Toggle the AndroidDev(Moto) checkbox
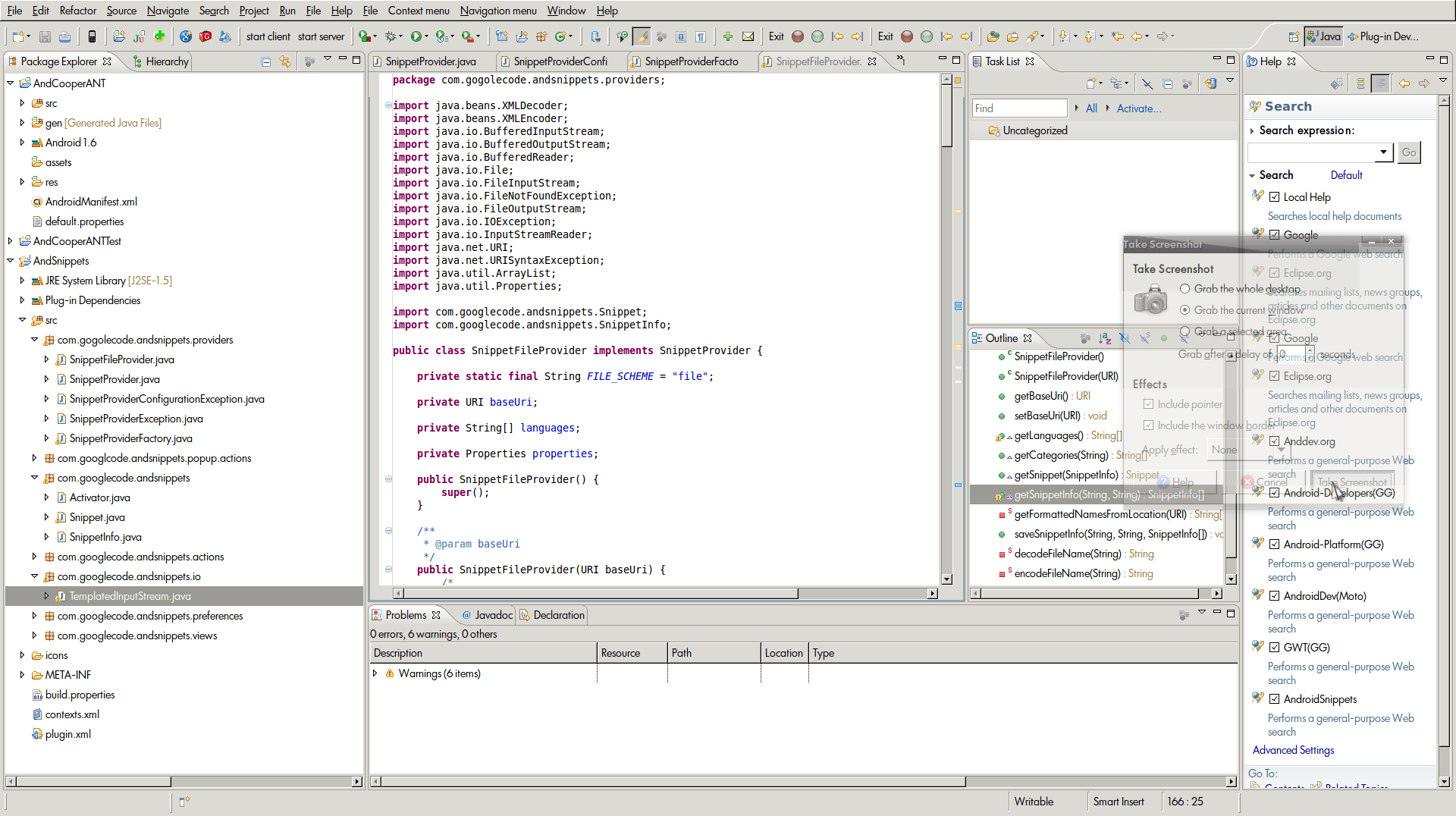Viewport: 1456px width, 816px height. click(1275, 596)
